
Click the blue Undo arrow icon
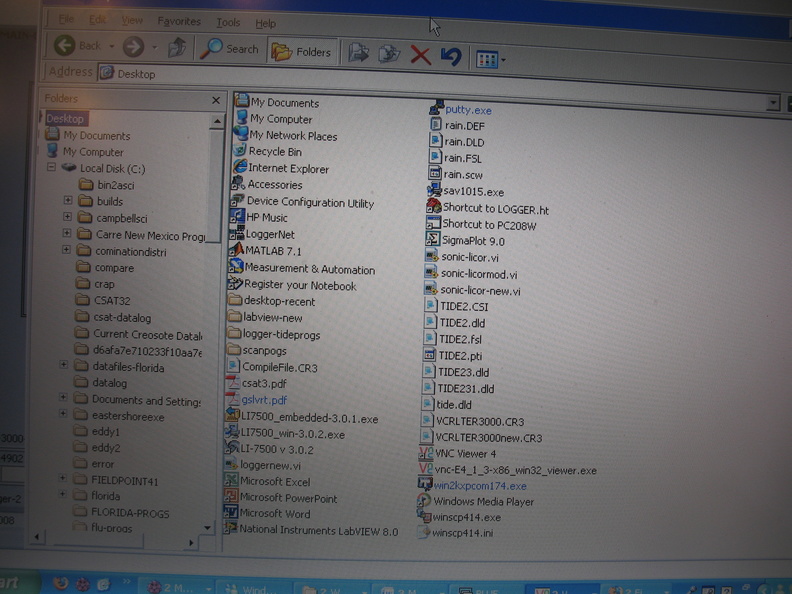[451, 57]
